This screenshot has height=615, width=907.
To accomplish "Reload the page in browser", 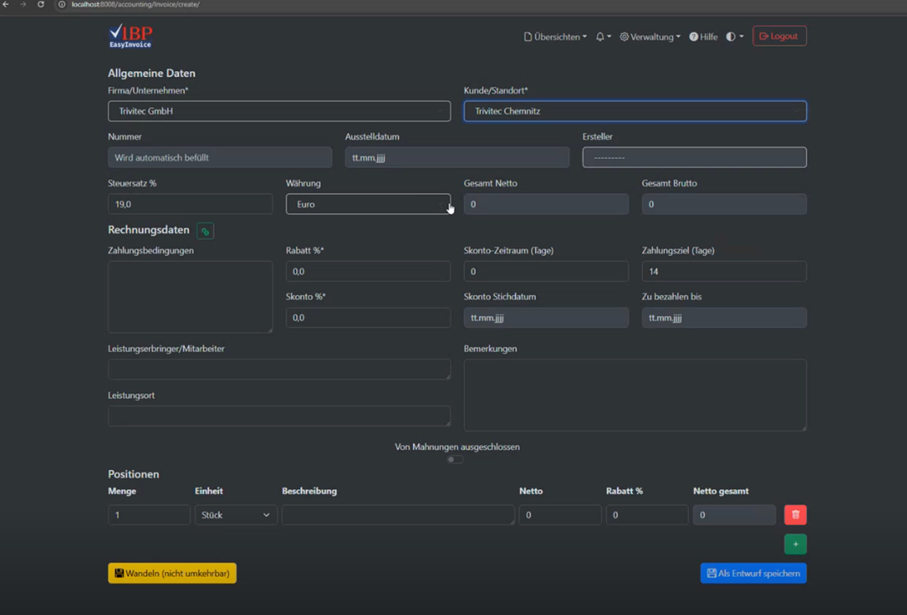I will coord(41,5).
